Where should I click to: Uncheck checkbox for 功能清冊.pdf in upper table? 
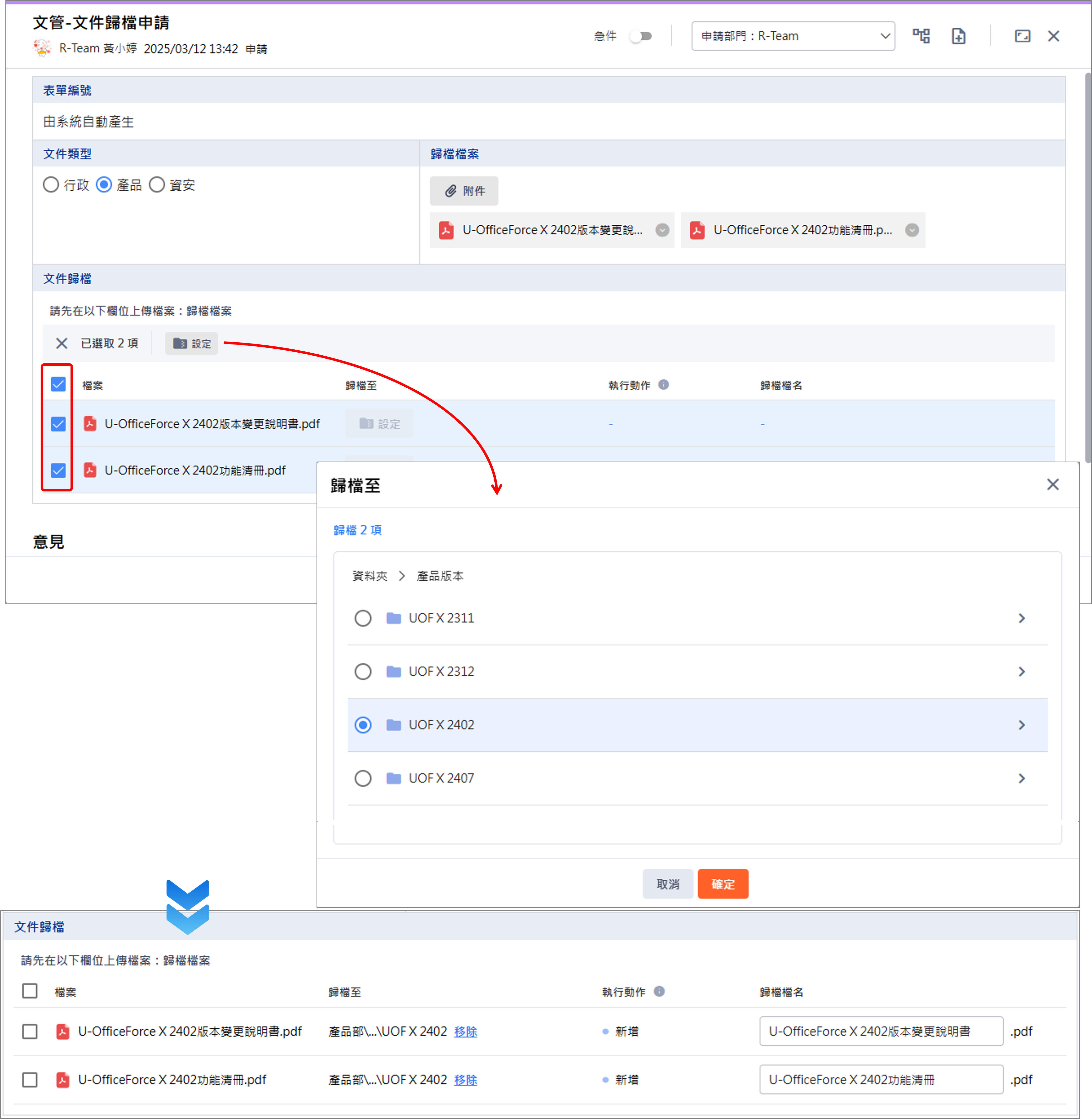pos(58,470)
